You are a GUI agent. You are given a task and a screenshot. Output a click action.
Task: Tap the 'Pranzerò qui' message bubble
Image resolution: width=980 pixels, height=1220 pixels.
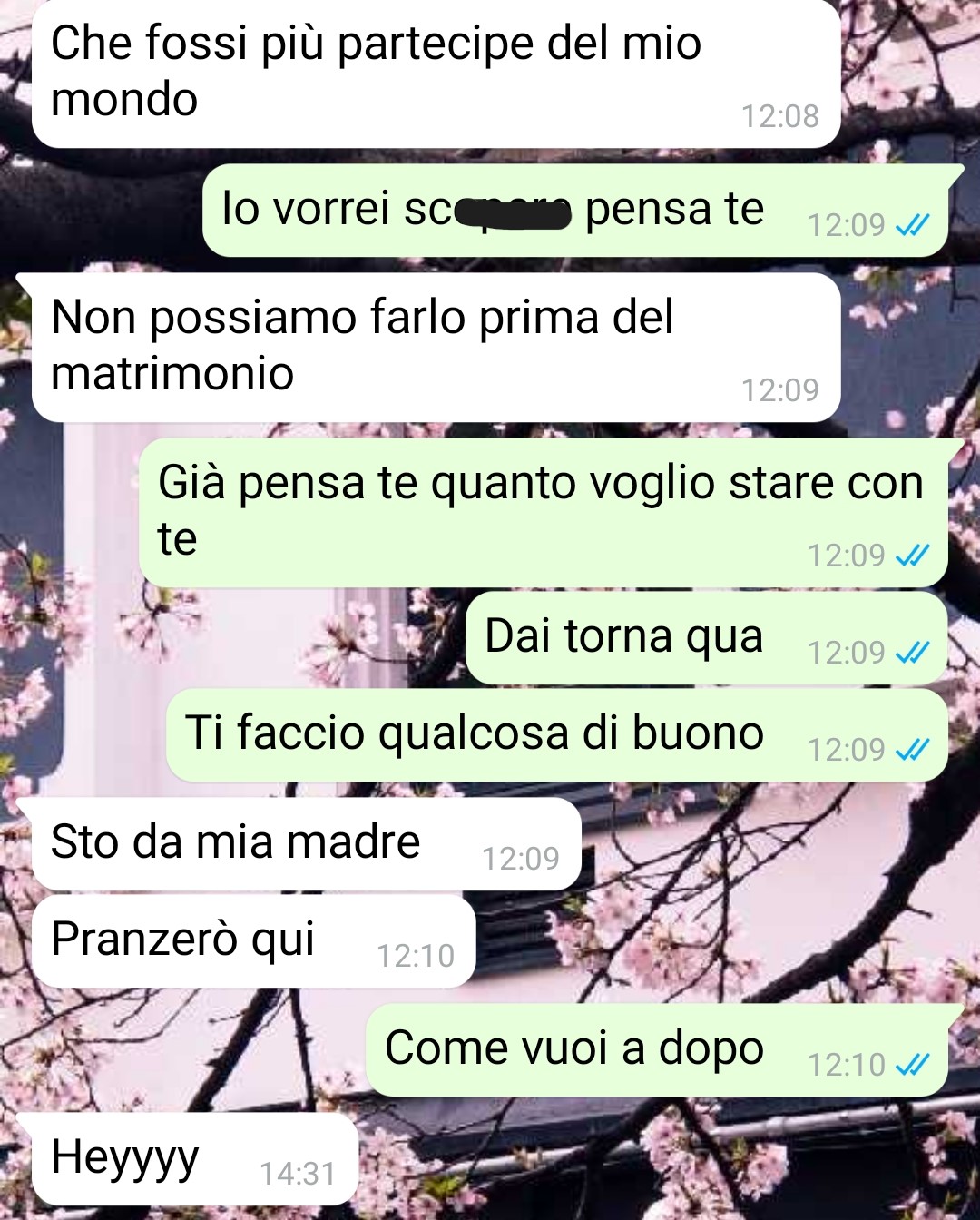tap(253, 941)
